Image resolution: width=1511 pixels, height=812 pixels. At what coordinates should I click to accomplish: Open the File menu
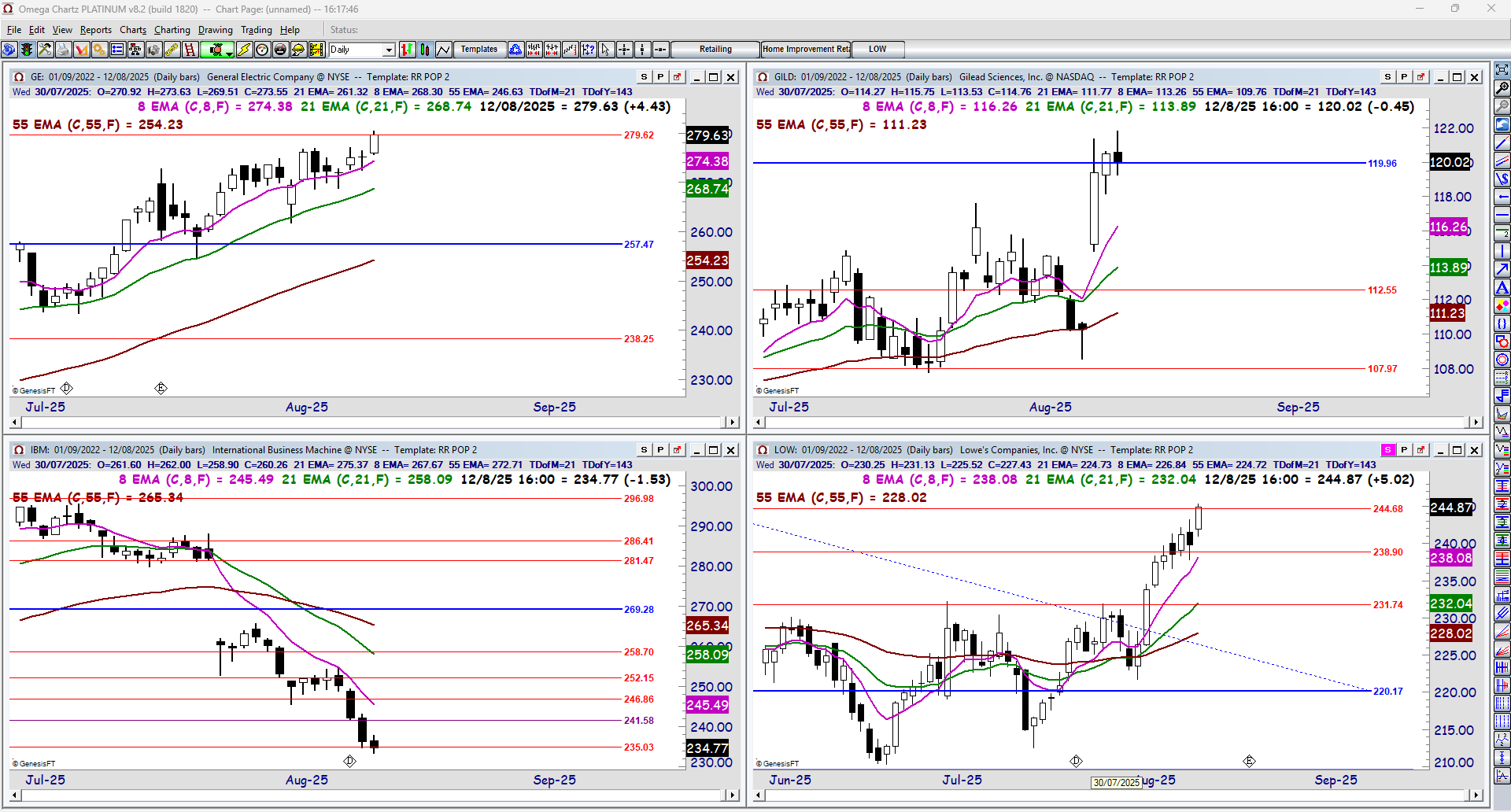14,30
